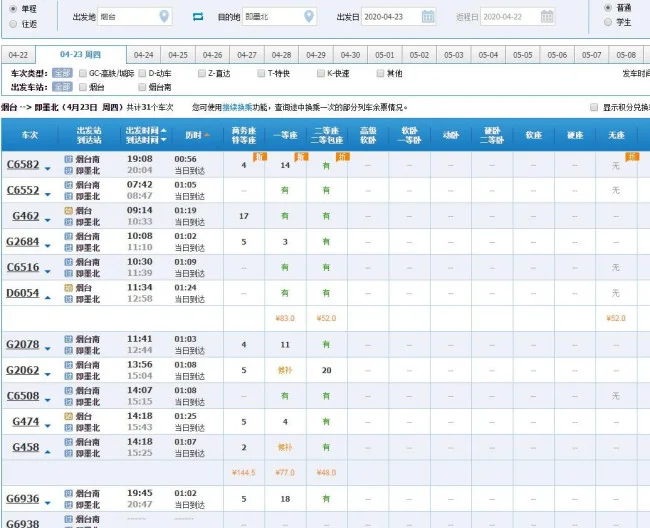Switch to 05-08 date tab
Image resolution: width=650 pixels, height=528 pixels.
626,55
